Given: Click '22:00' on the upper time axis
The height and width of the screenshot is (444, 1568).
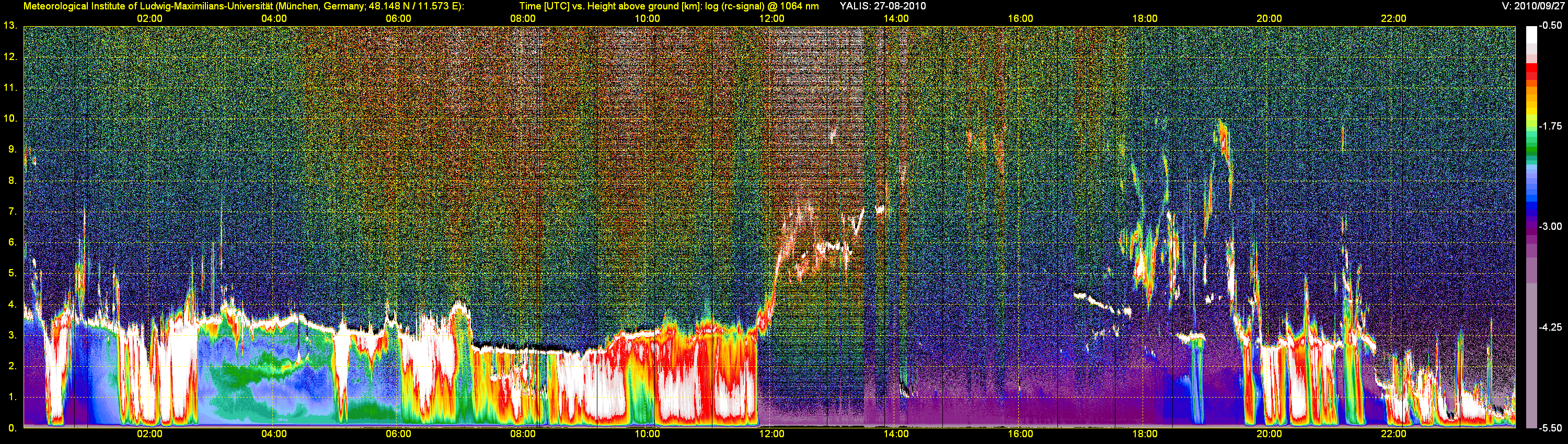Looking at the screenshot, I should pyautogui.click(x=1393, y=18).
